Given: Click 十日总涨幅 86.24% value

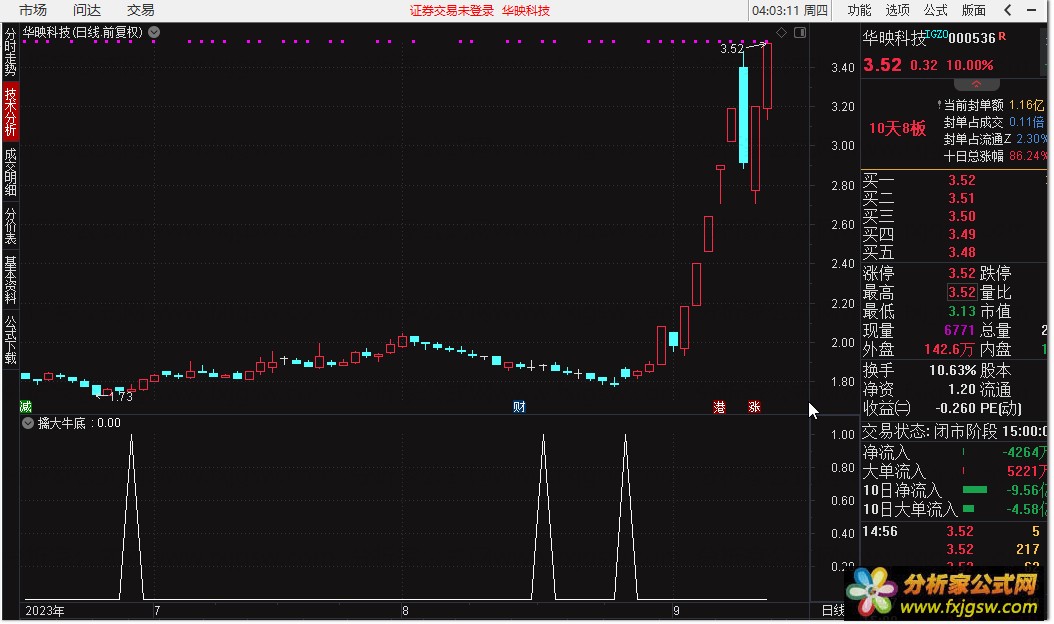Looking at the screenshot, I should [x=1028, y=156].
